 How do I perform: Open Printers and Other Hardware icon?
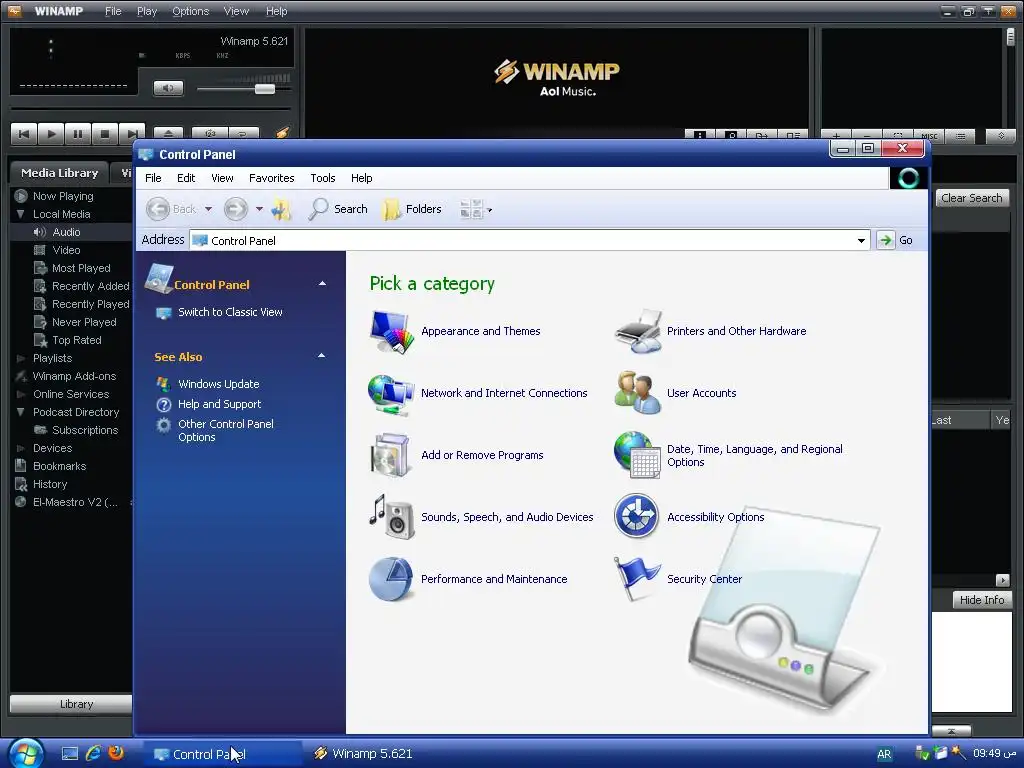coord(637,332)
